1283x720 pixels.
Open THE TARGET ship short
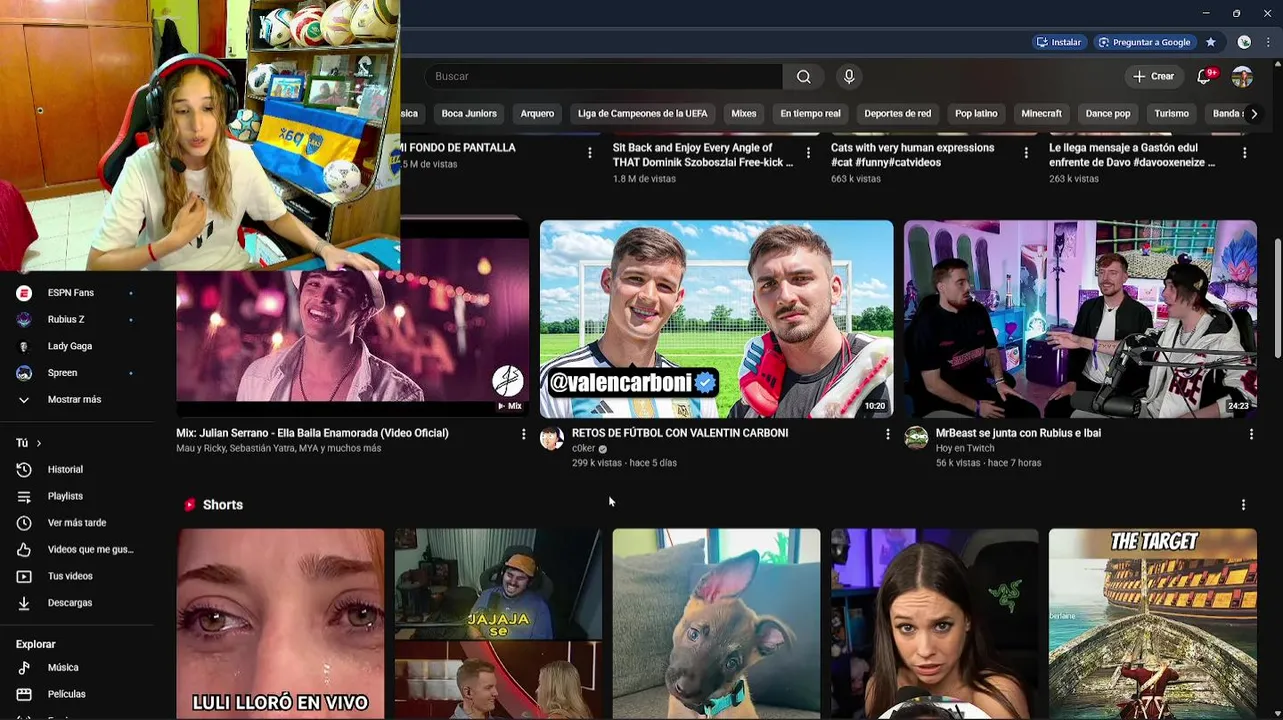click(x=1152, y=624)
